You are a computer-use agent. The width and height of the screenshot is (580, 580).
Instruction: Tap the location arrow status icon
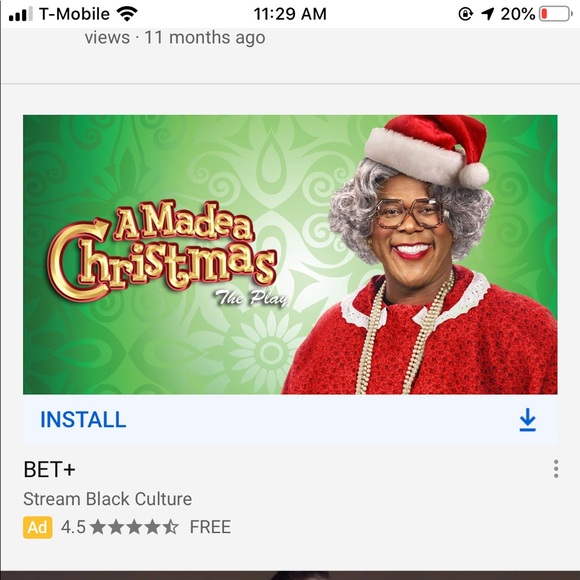pyautogui.click(x=487, y=14)
